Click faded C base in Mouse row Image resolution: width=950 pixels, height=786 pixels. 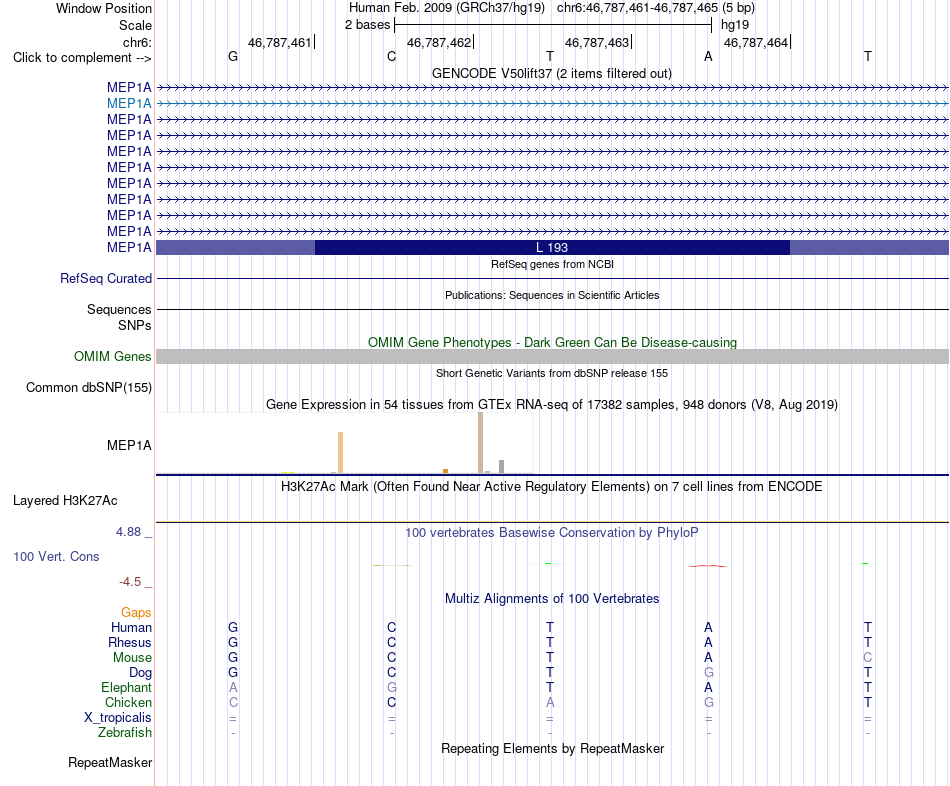pyautogui.click(x=868, y=658)
